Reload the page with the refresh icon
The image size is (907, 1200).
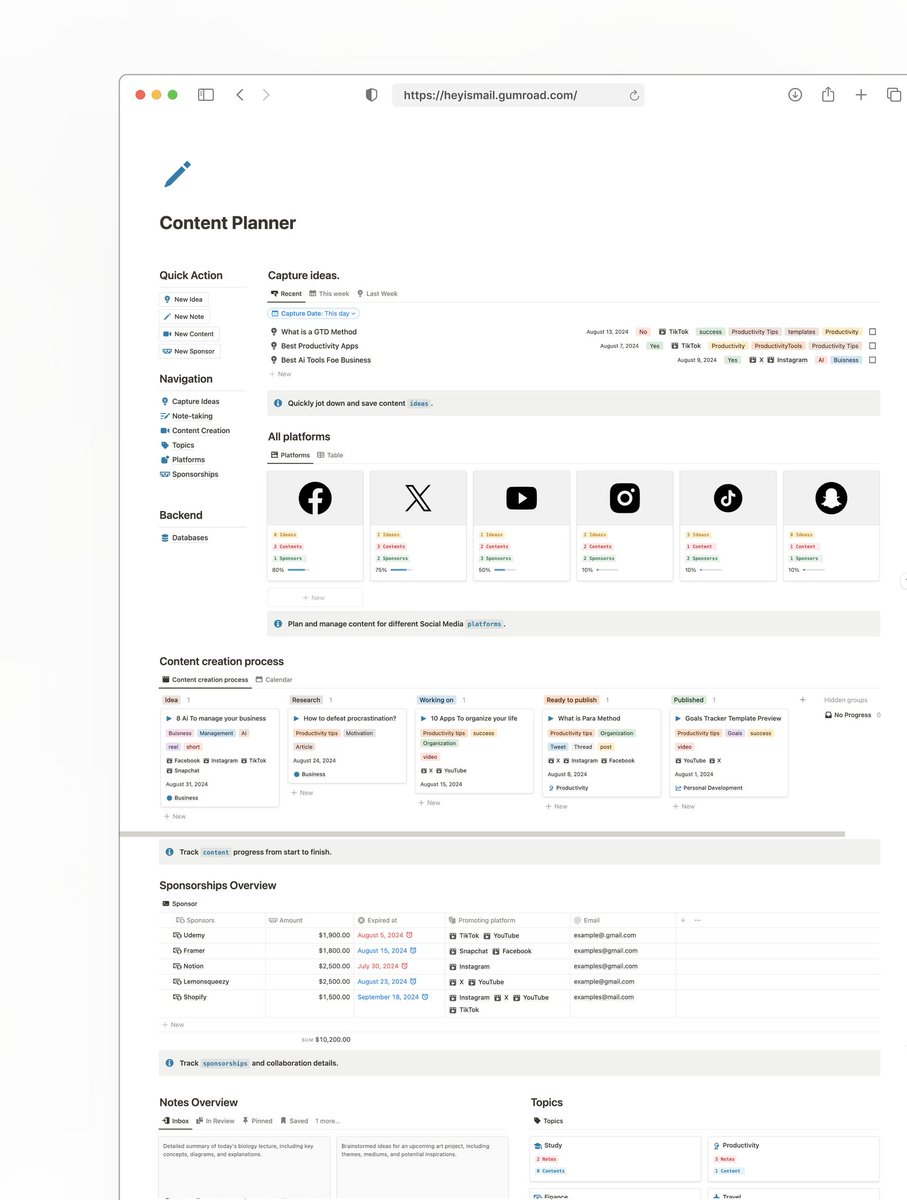pos(634,96)
